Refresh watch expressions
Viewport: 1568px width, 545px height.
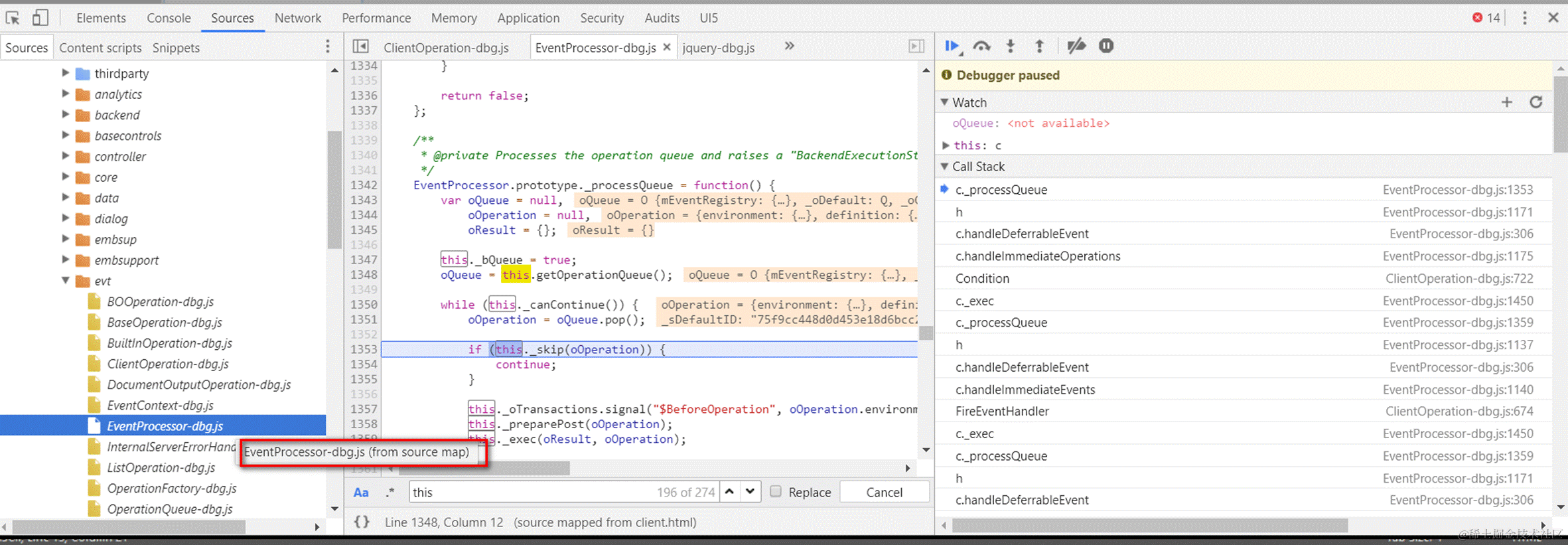[x=1536, y=102]
